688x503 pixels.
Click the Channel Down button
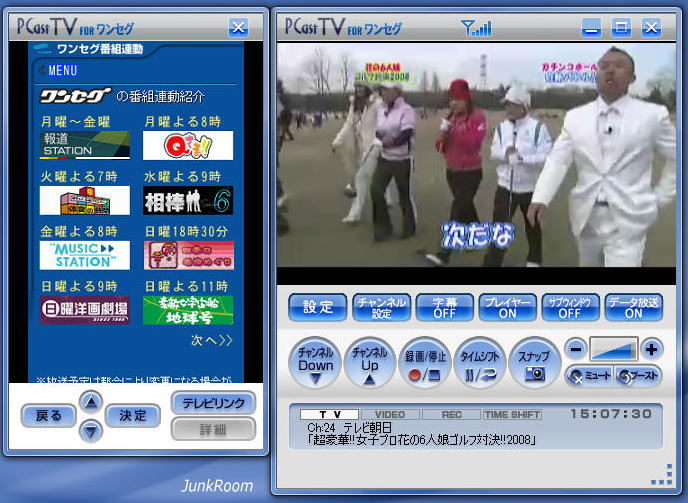[315, 363]
